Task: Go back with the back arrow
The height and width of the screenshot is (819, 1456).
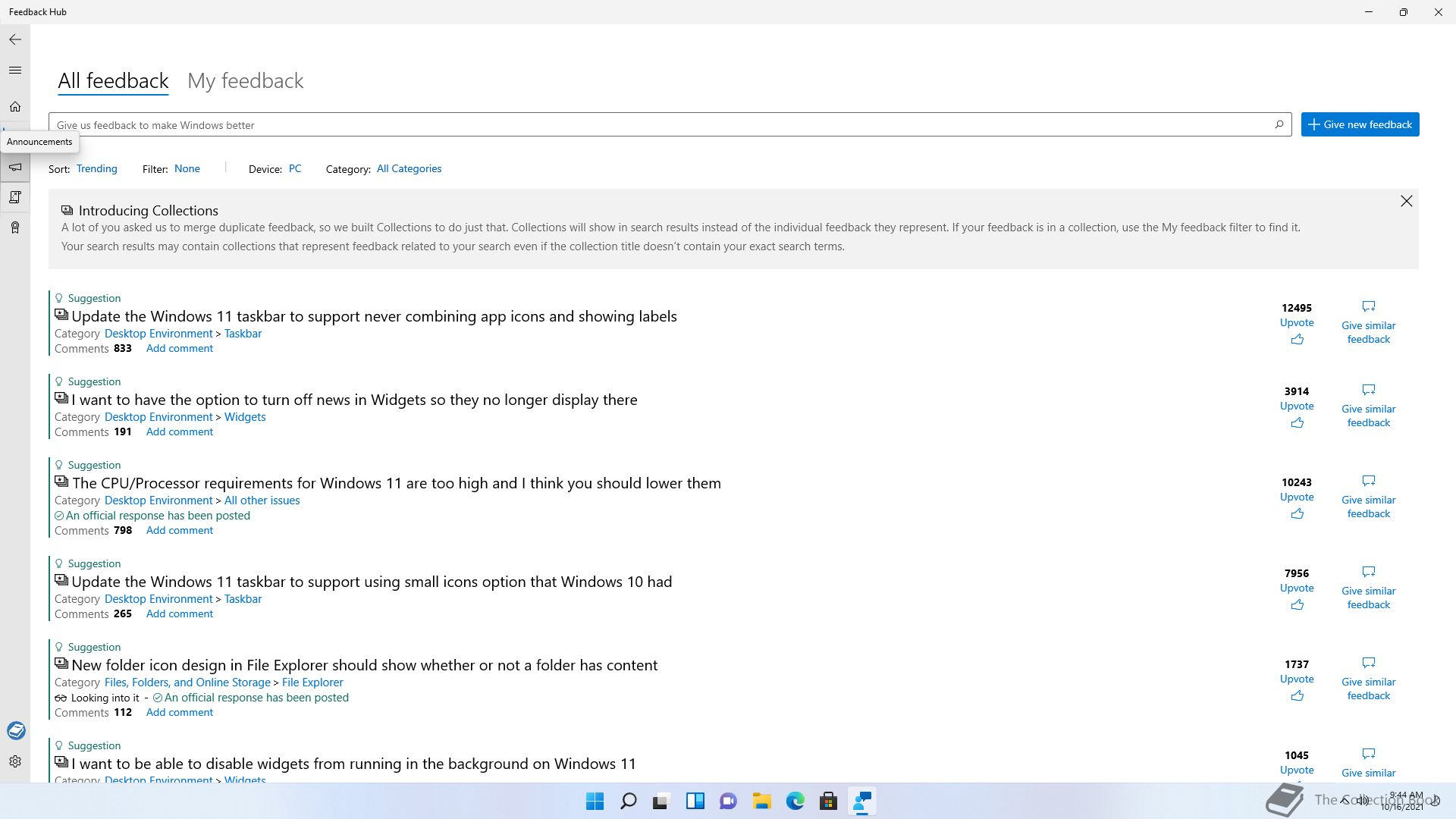Action: (15, 39)
